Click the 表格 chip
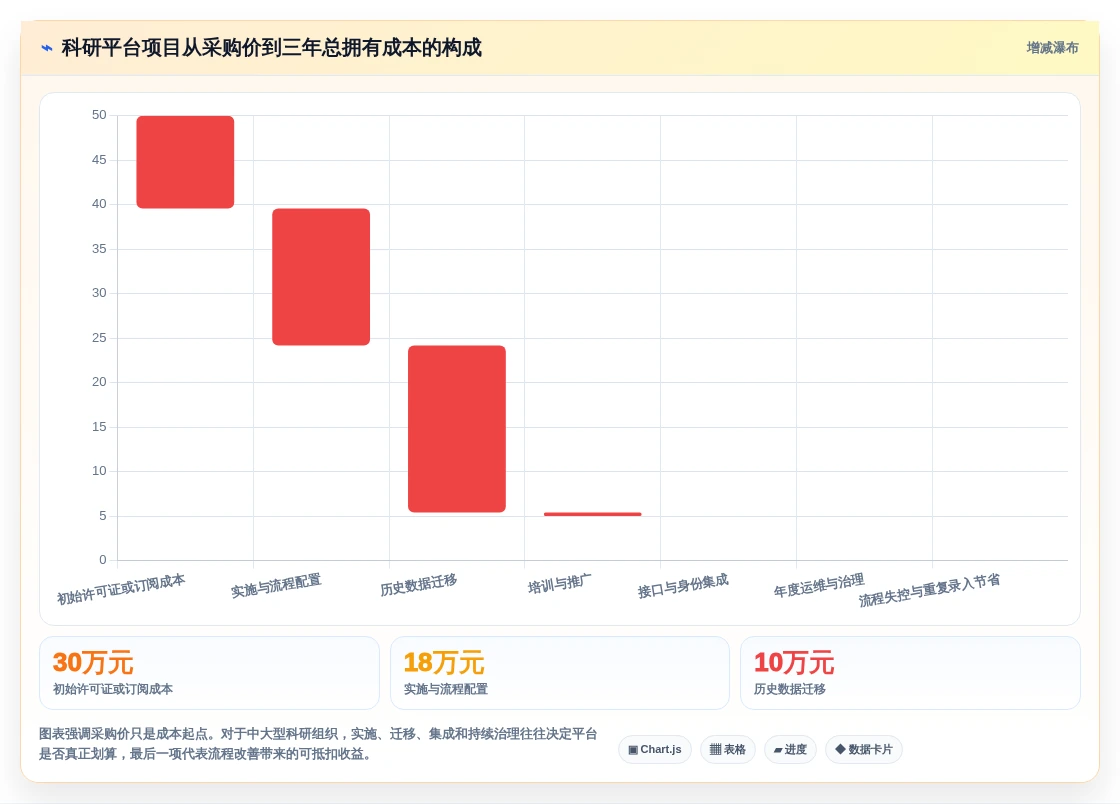The image size is (1120, 804). point(728,749)
